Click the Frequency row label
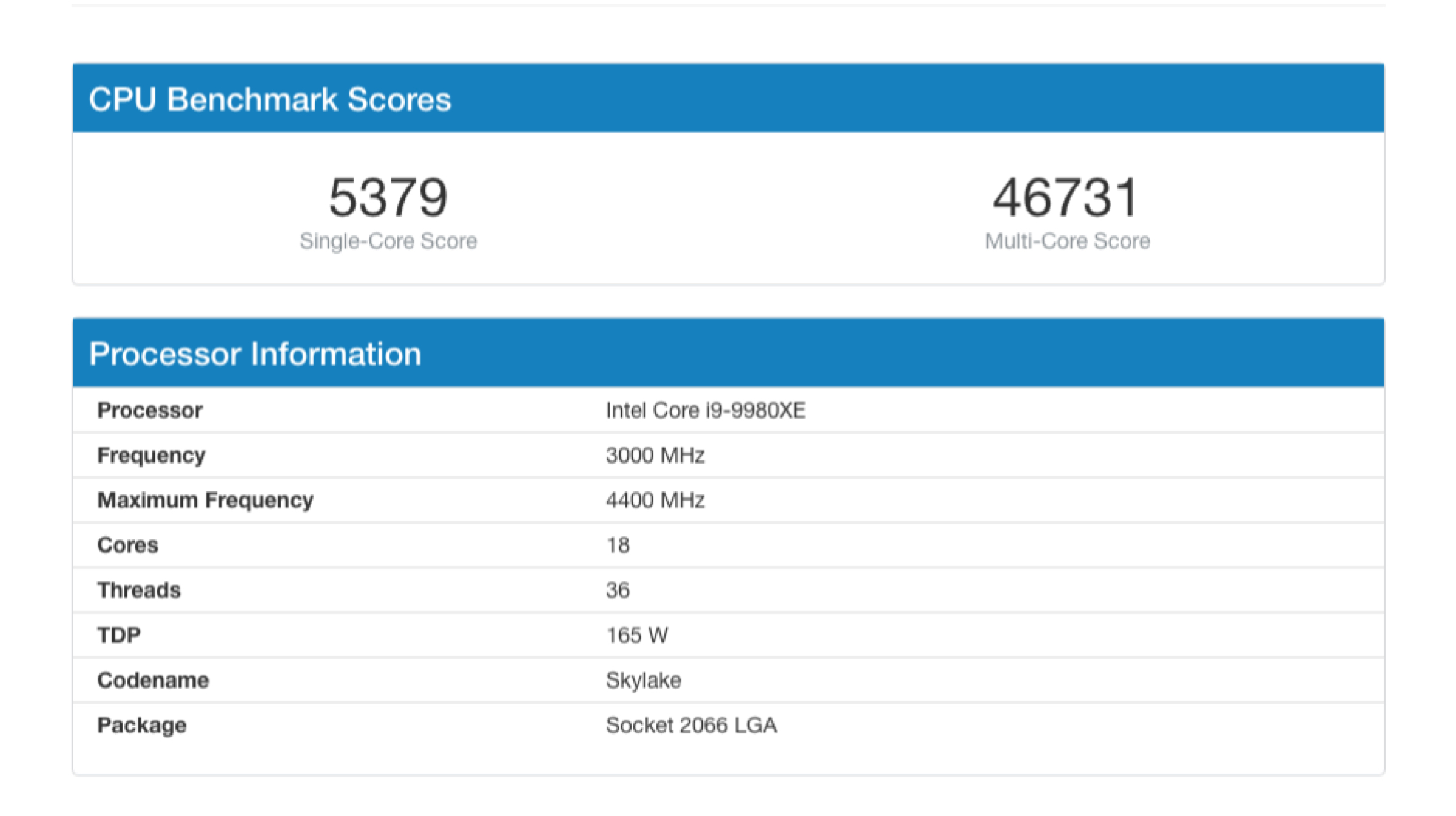The image size is (1456, 816). click(x=151, y=456)
